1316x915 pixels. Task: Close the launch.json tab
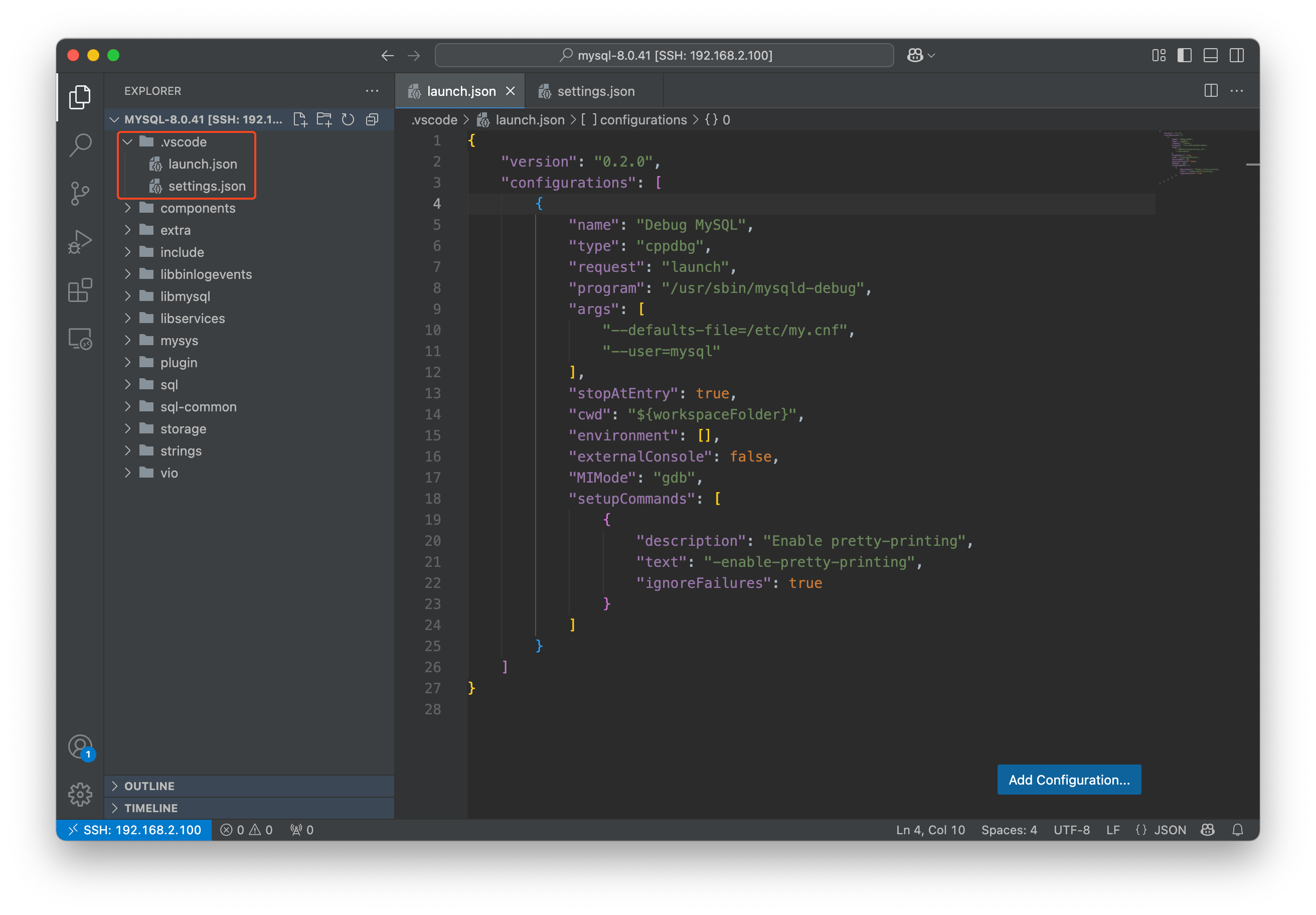click(x=510, y=91)
